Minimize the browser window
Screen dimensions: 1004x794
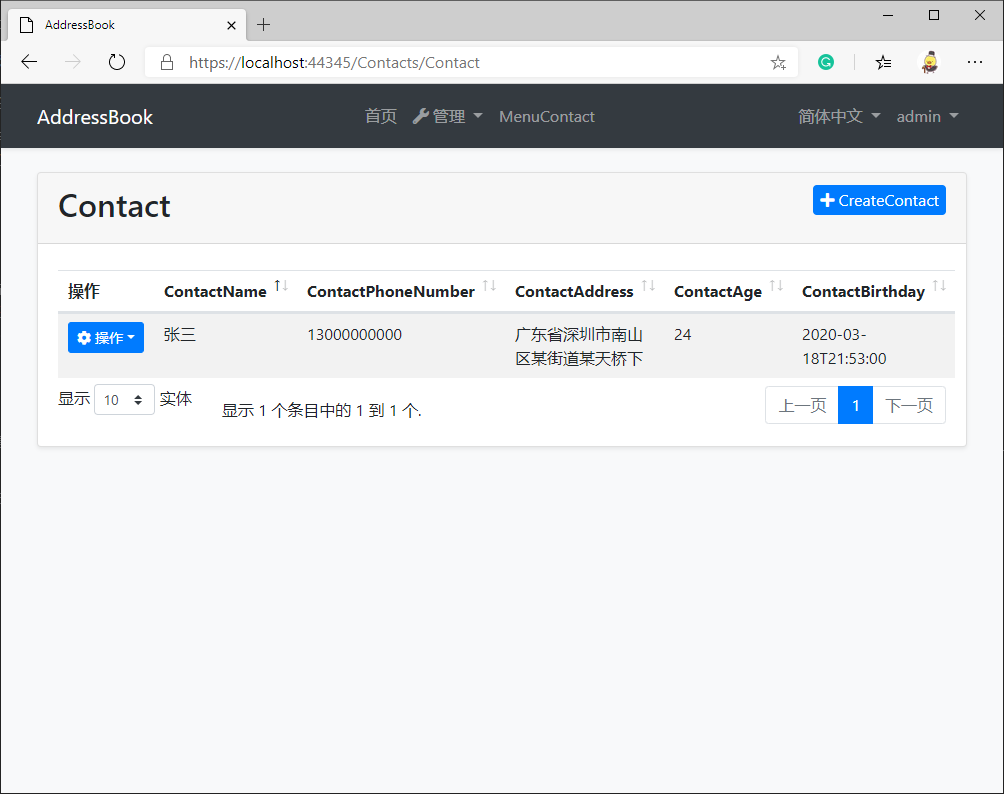[887, 15]
